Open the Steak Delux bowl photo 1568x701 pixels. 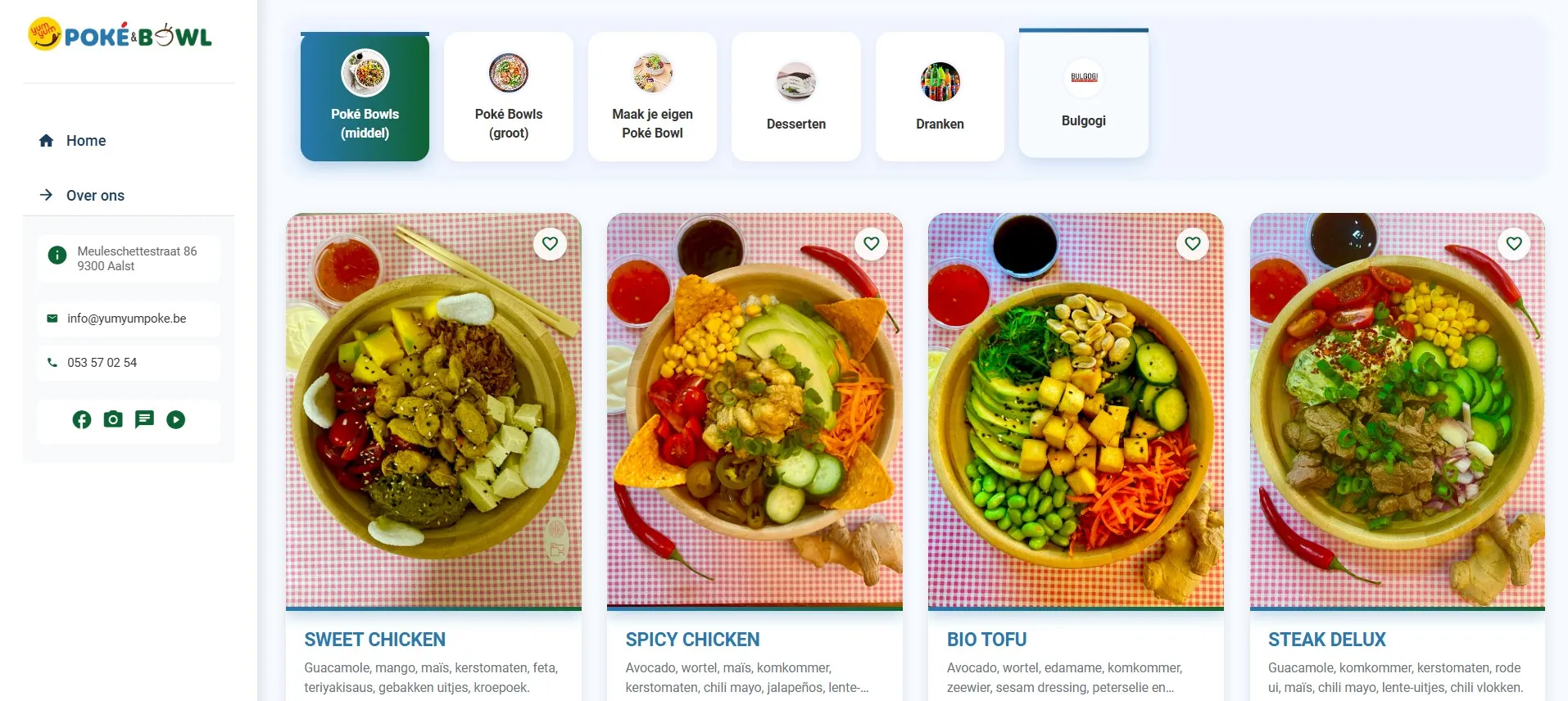pos(1398,410)
